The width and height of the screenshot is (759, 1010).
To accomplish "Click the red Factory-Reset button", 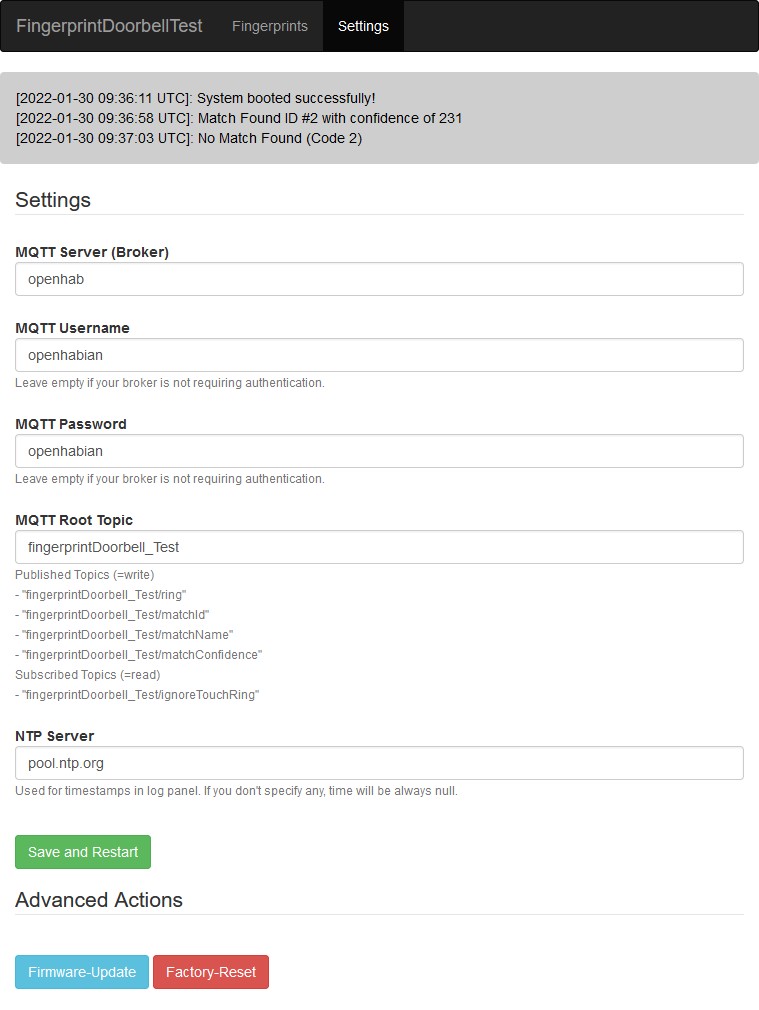I will (x=211, y=972).
